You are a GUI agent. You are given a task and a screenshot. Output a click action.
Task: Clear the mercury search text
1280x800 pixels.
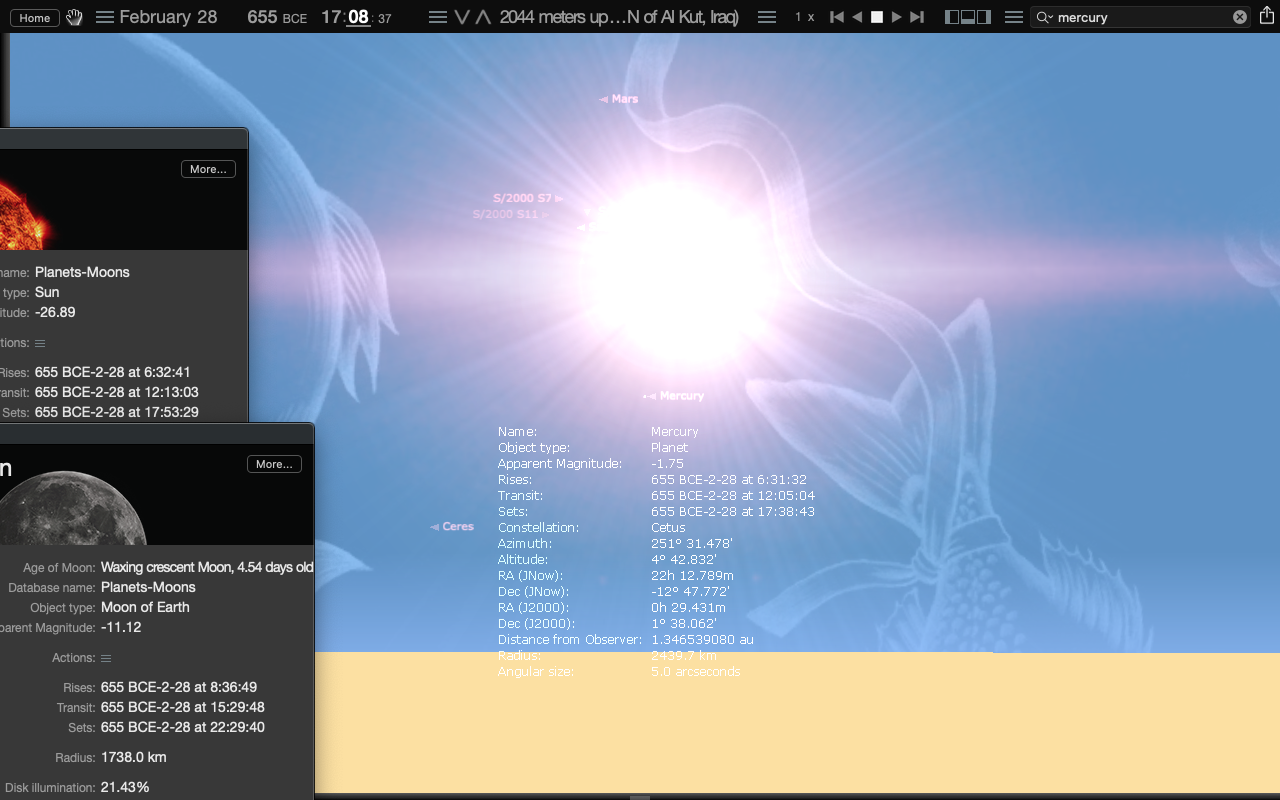[1240, 17]
